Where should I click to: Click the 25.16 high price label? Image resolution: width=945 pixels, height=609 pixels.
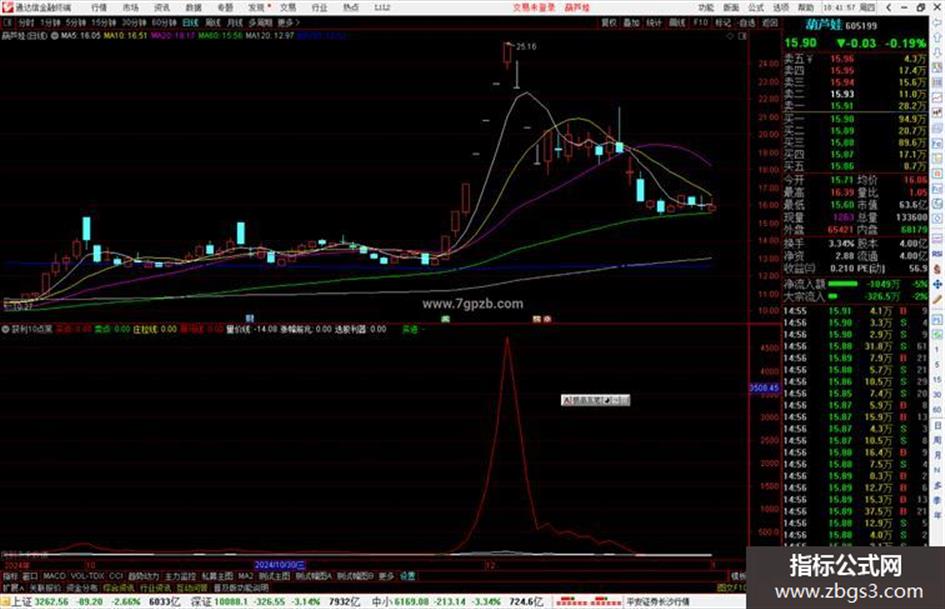pos(526,46)
